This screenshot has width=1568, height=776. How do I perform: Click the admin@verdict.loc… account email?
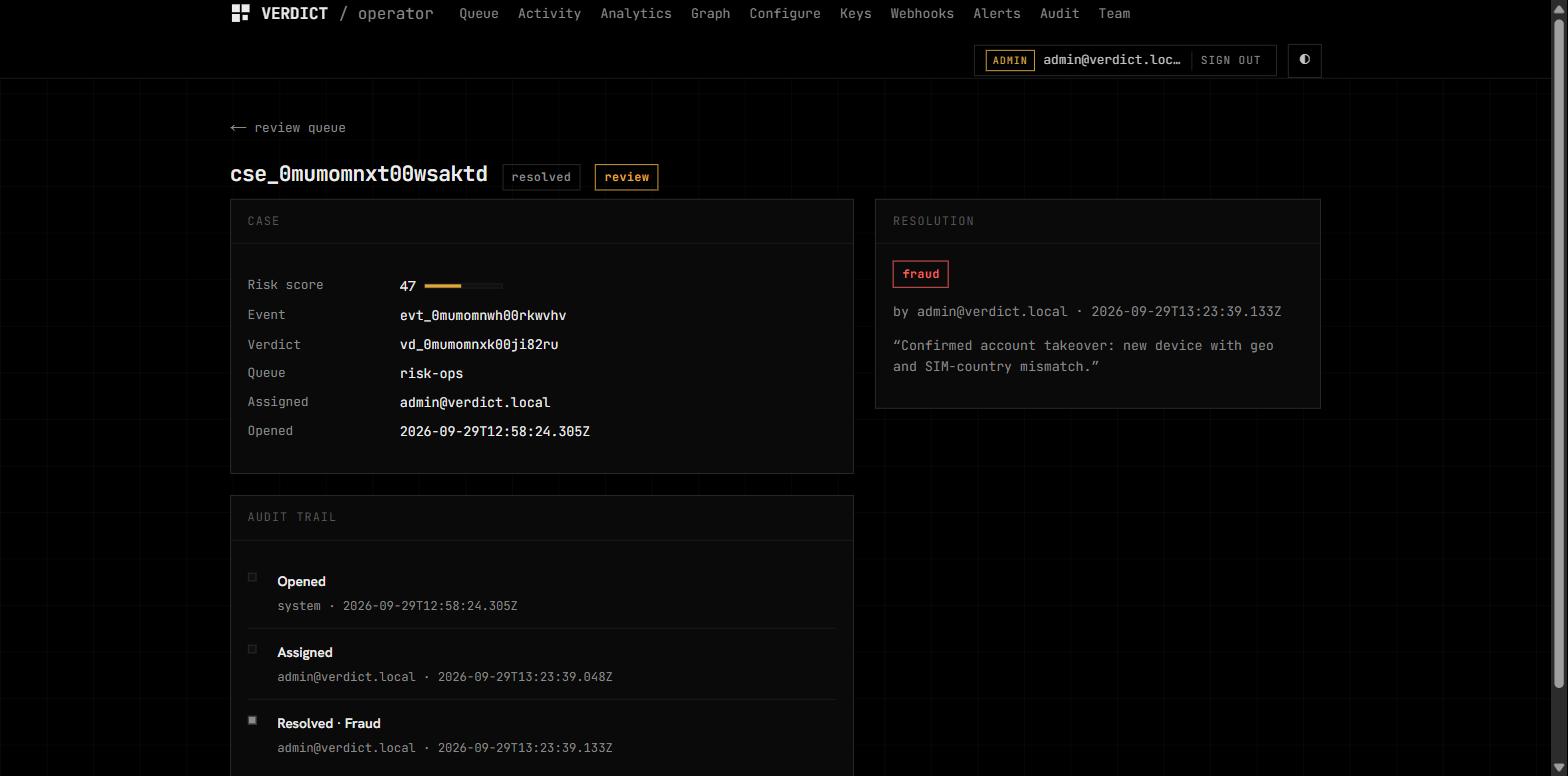click(1112, 60)
